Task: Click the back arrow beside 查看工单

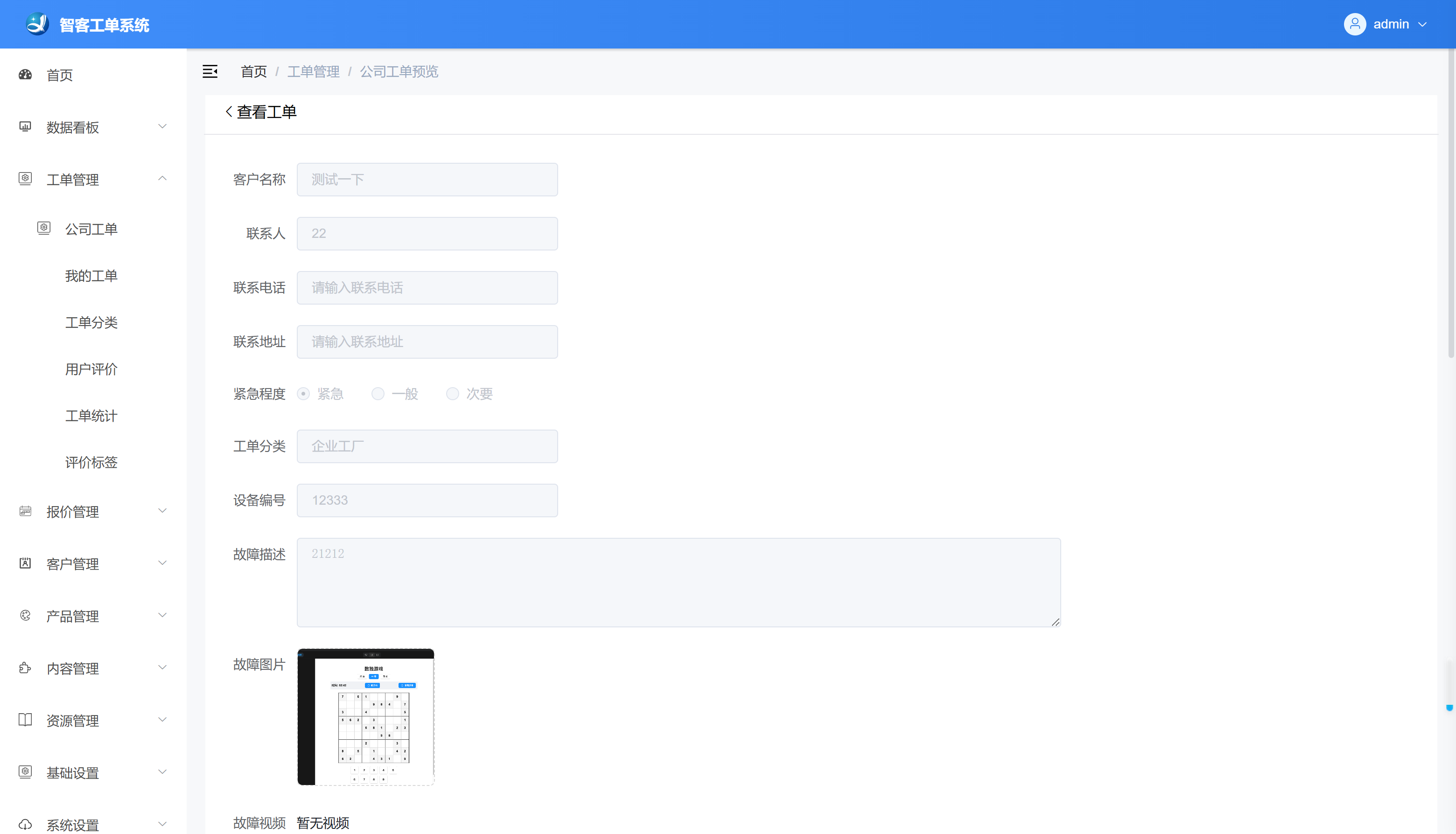Action: pos(229,111)
